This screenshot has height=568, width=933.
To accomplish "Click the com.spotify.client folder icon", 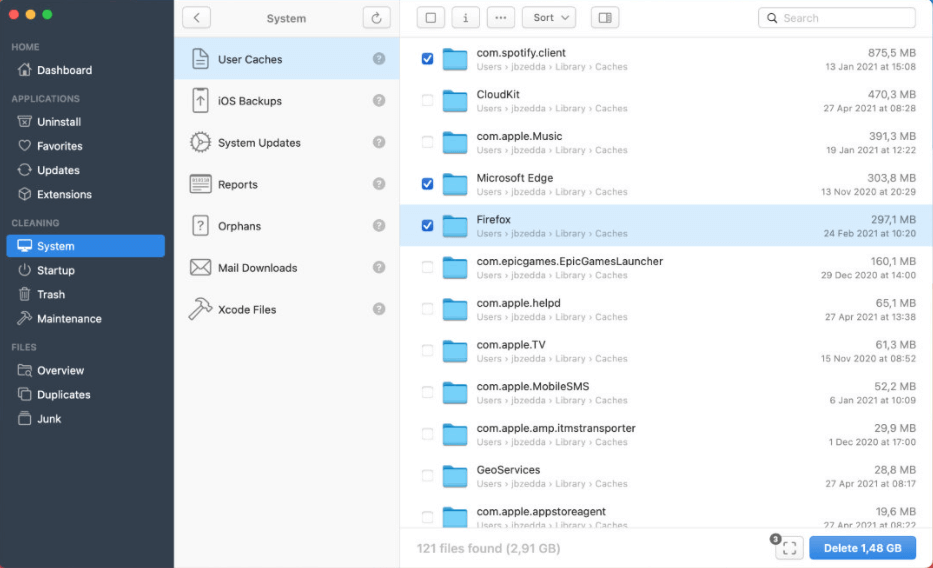I will pyautogui.click(x=455, y=59).
